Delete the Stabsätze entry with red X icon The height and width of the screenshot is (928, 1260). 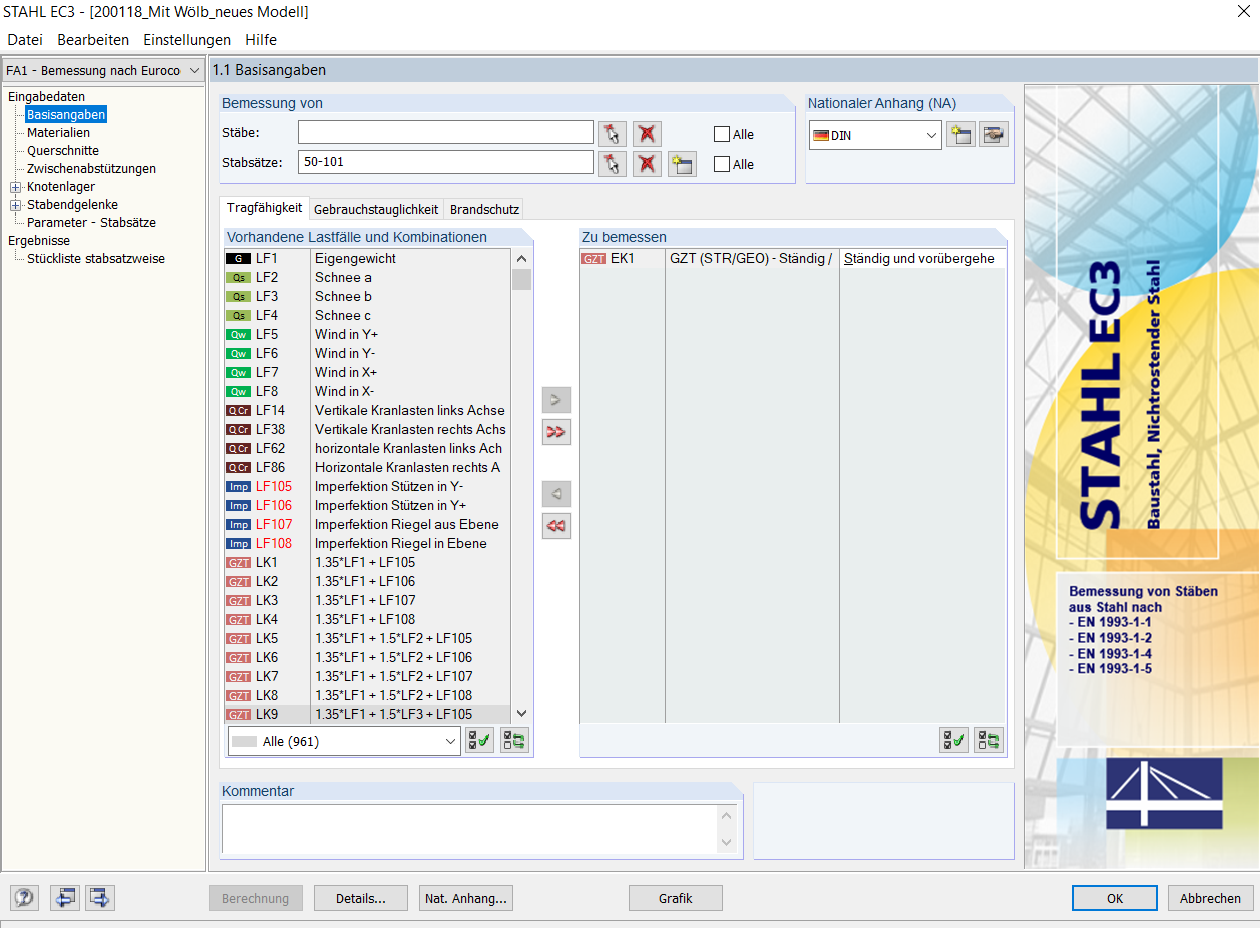647,164
